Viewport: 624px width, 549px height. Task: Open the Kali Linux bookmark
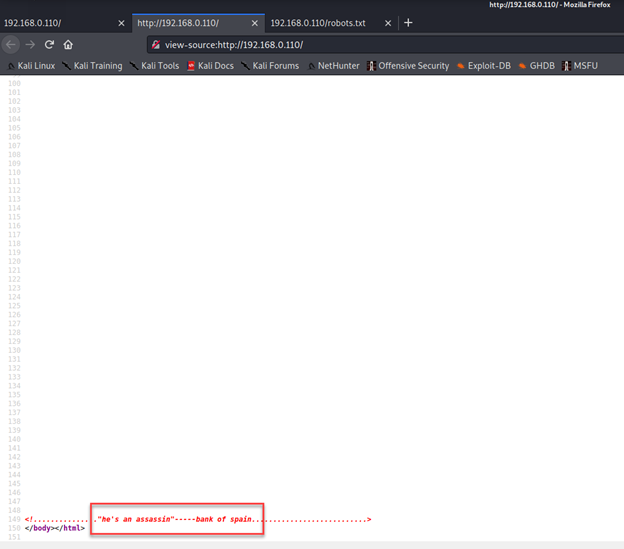(x=31, y=66)
